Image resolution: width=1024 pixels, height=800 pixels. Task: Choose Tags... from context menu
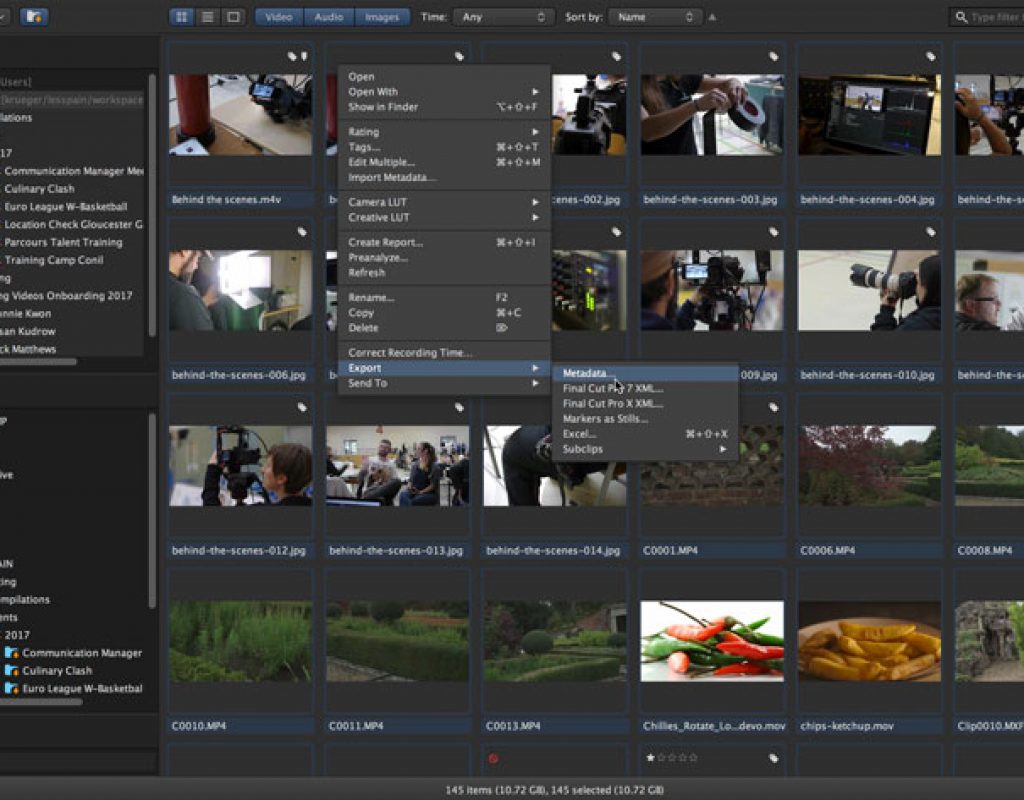[444, 147]
